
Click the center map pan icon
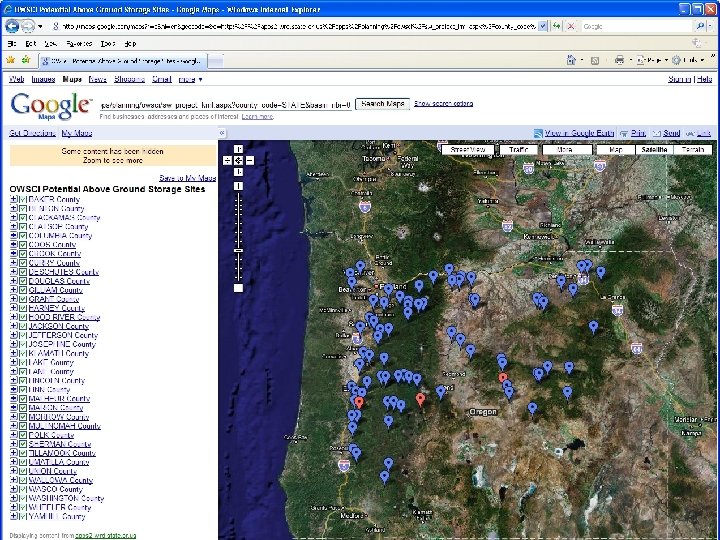[x=238, y=160]
